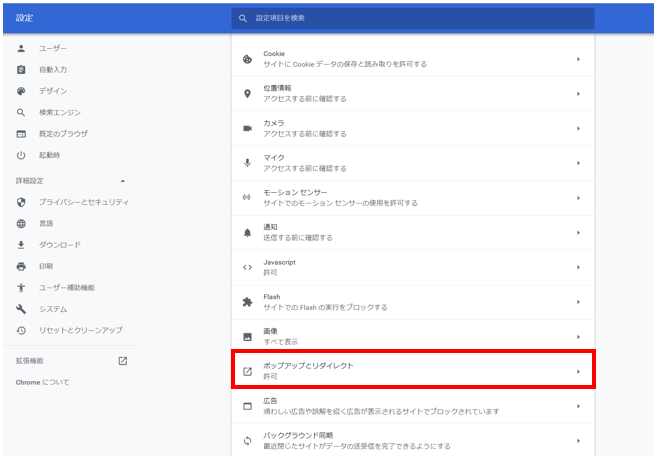Image resolution: width=659 pixels, height=461 pixels.
Task: Click the Flash puzzle piece icon
Action: [247, 301]
